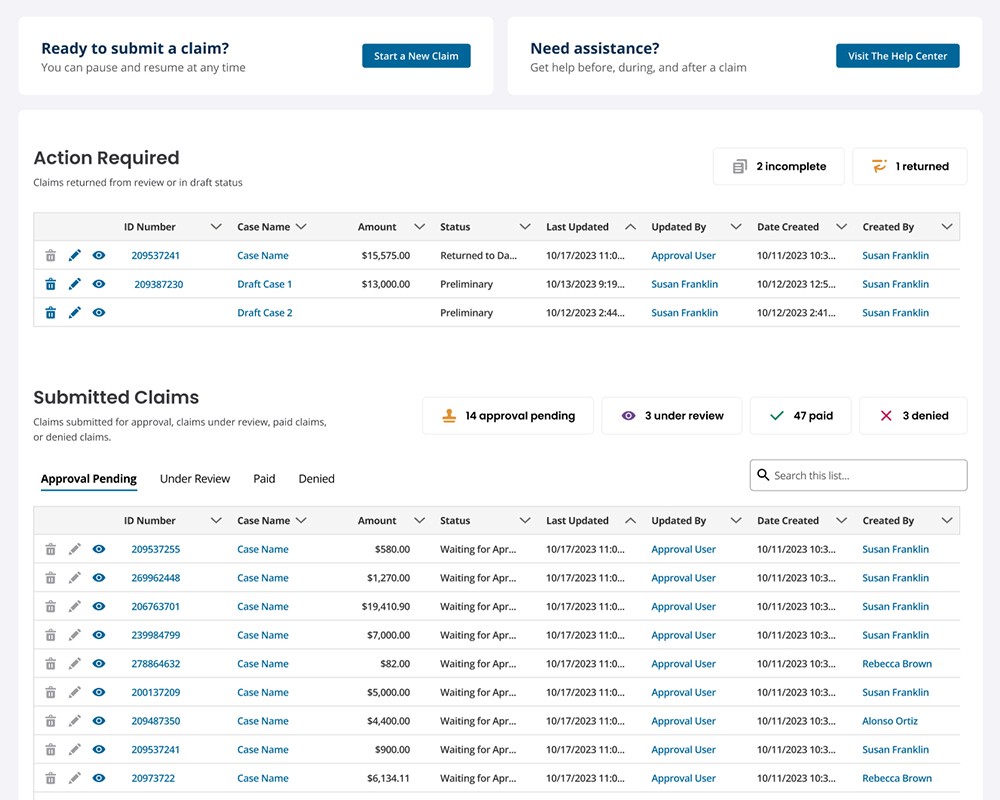Screen dimensions: 1000x800
Task: Filter by 1 returned claim
Action: [x=910, y=167]
